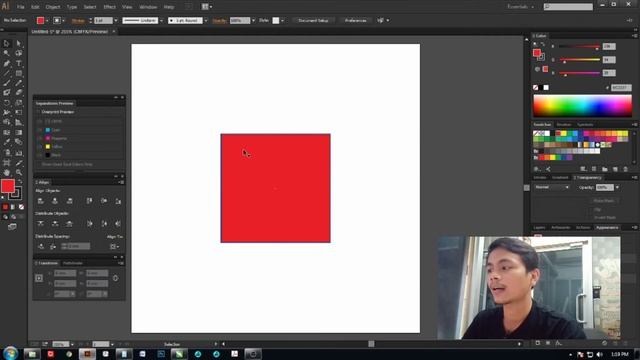
Task: Click the Make Mask button
Action: coord(604,201)
